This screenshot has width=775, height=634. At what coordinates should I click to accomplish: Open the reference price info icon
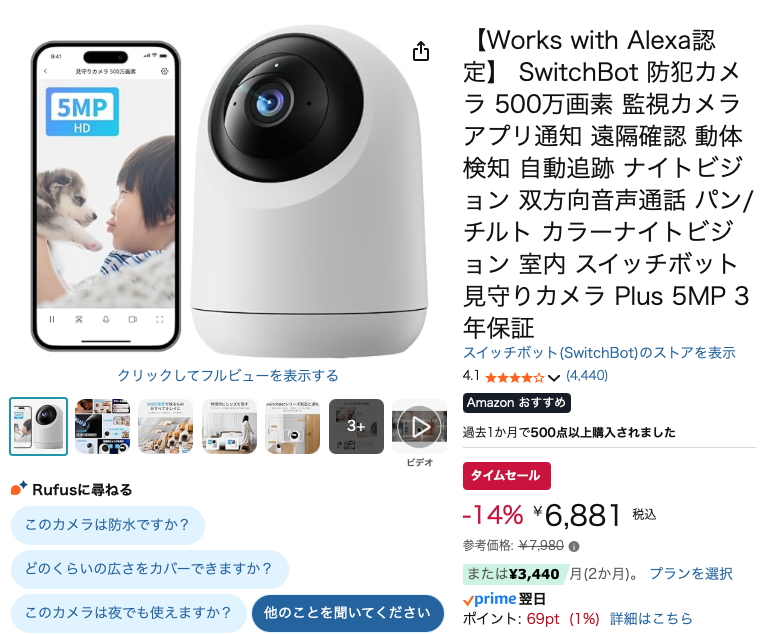coord(574,547)
